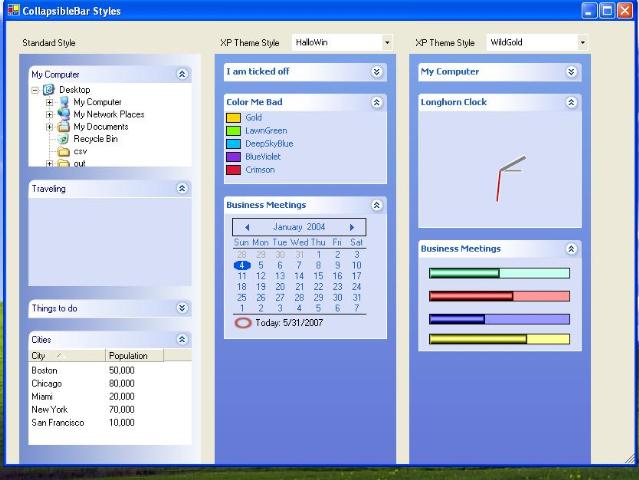Click the yellow progress bar
The width and height of the screenshot is (639, 480).
click(x=499, y=339)
